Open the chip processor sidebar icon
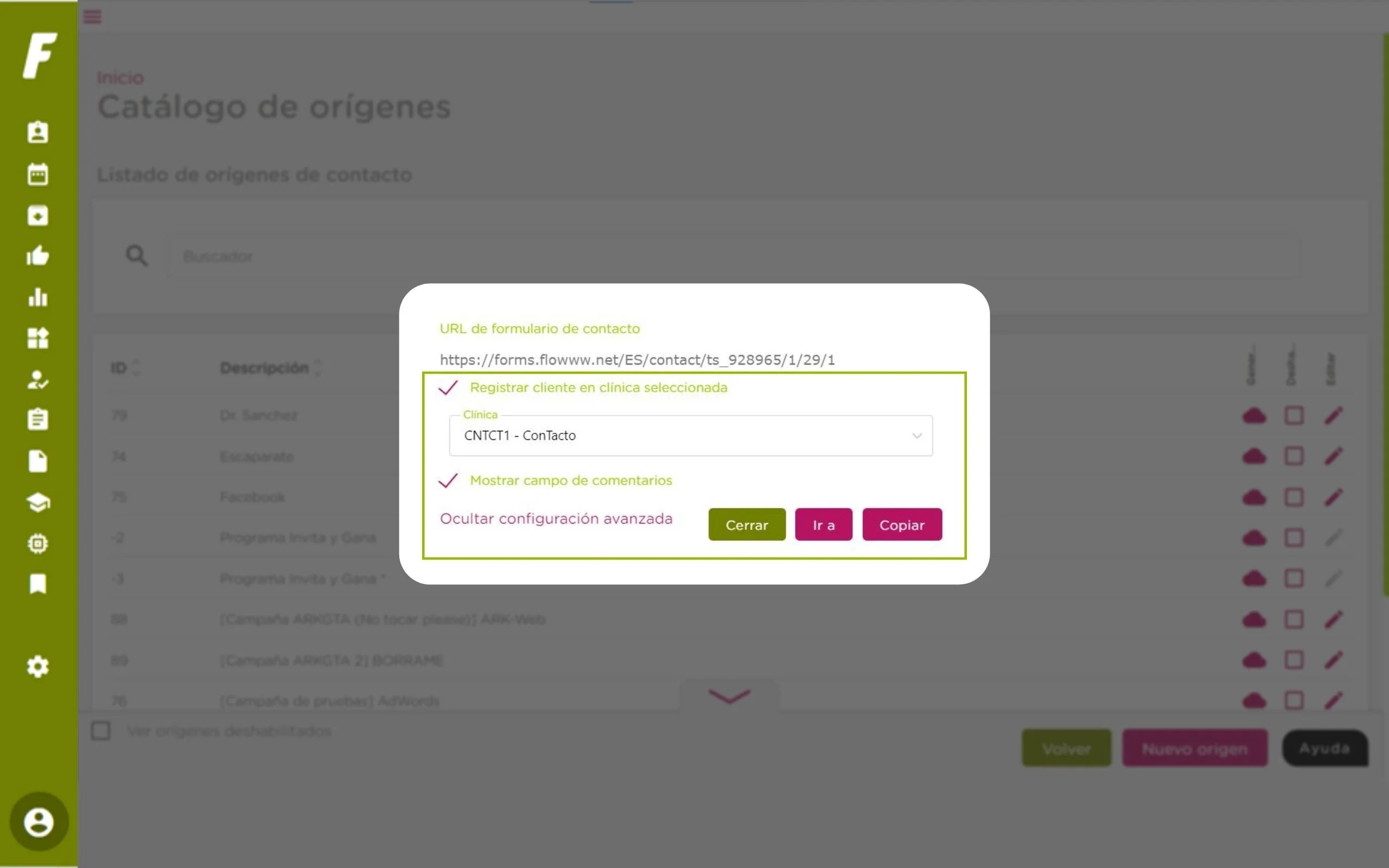The height and width of the screenshot is (868, 1389). (x=38, y=543)
